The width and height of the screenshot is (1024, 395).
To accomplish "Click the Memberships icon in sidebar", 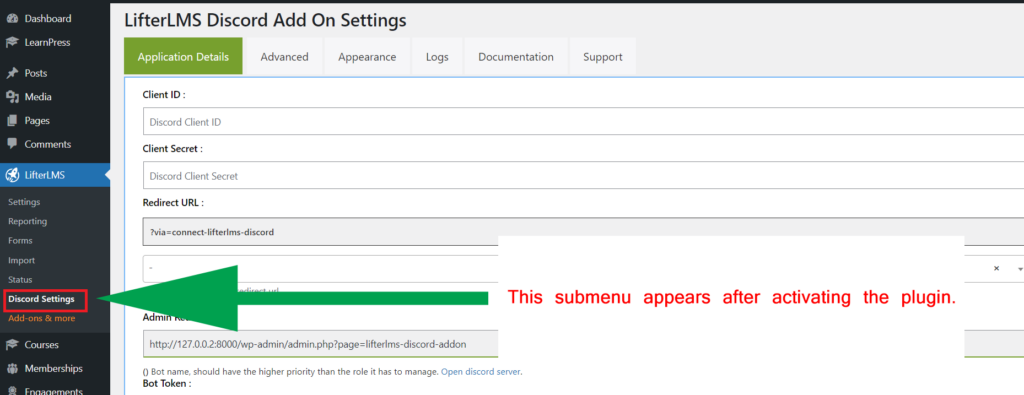I will 12,368.
